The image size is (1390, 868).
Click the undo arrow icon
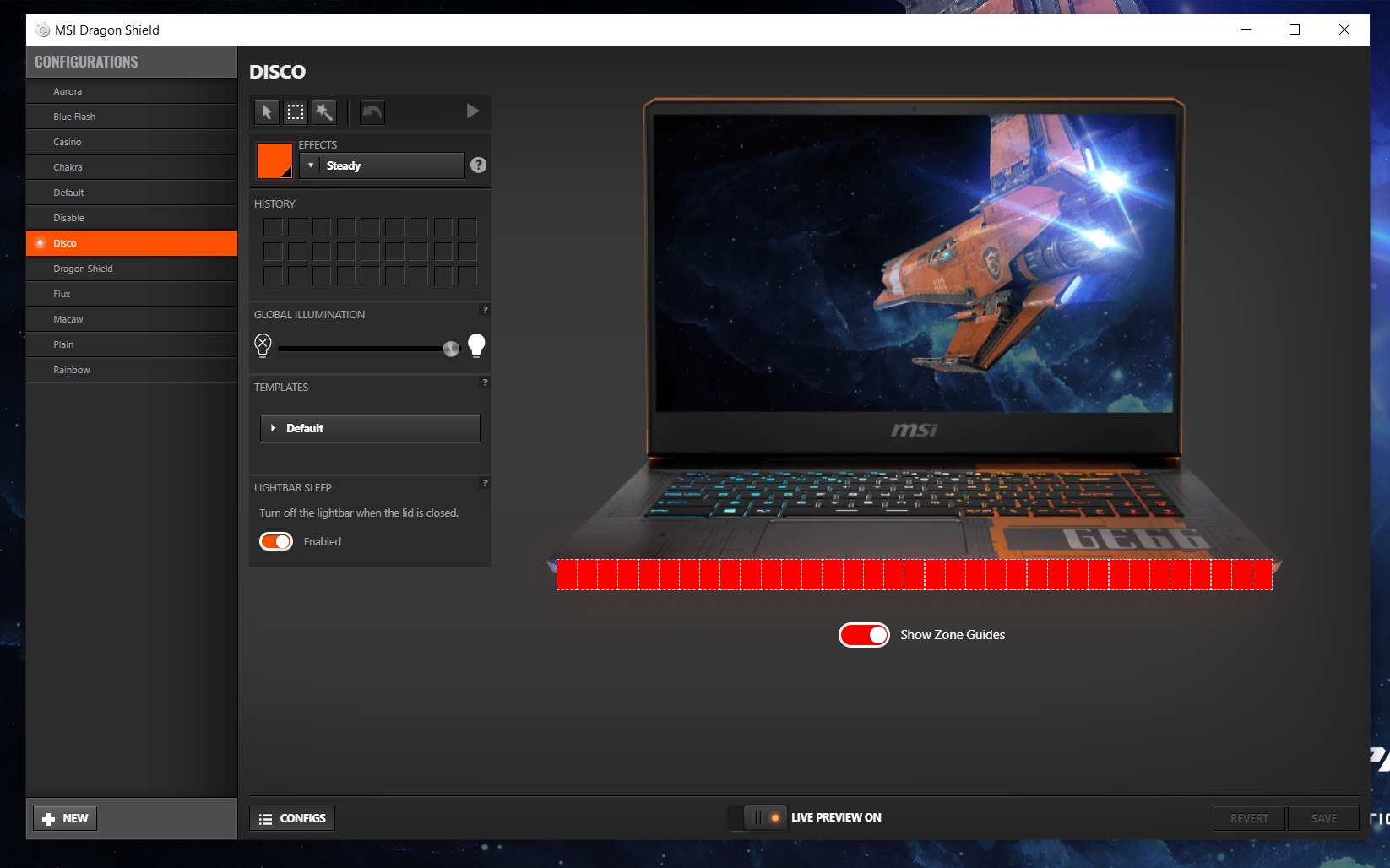coord(372,111)
